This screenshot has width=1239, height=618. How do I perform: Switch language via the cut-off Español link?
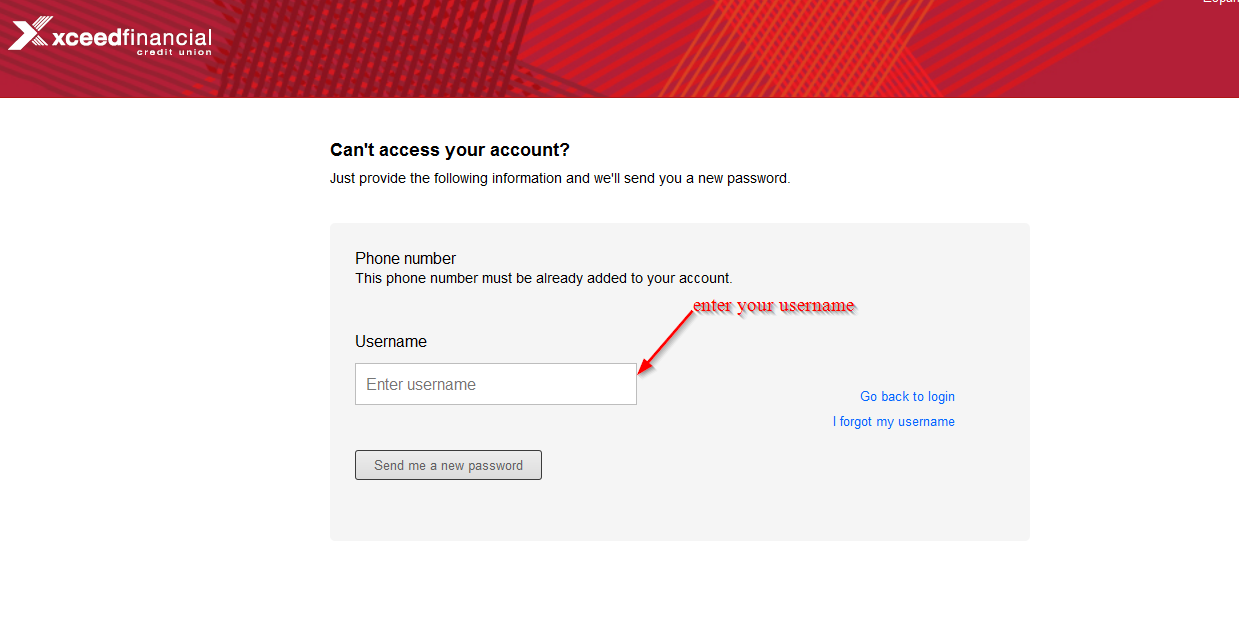[x=1220, y=2]
